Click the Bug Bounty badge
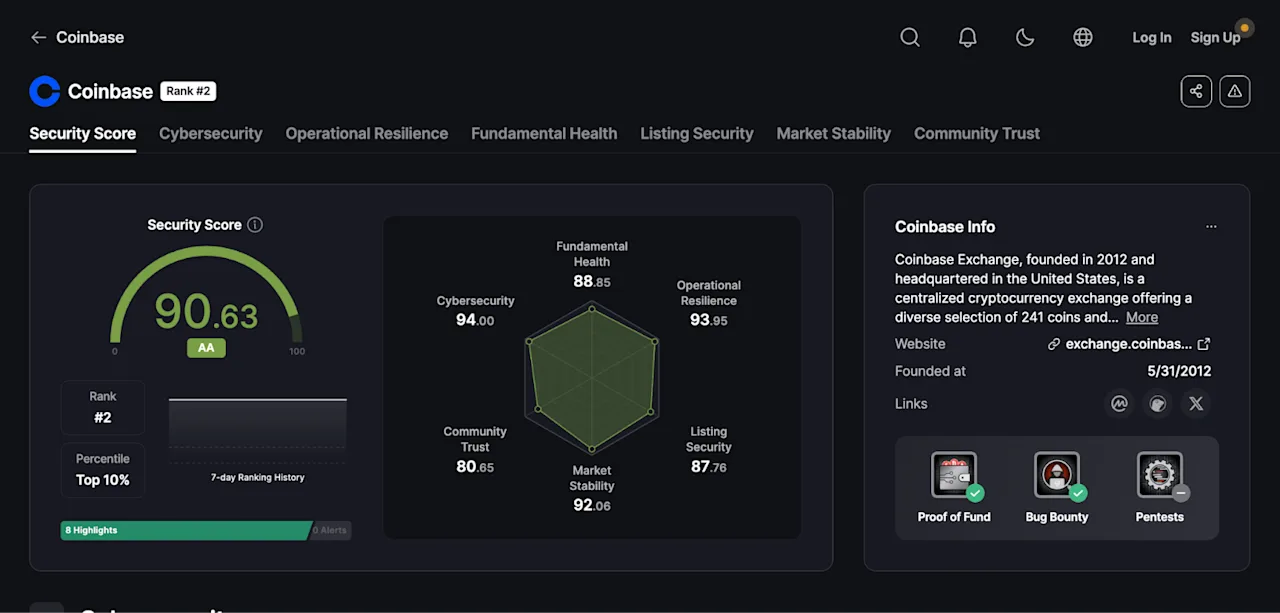 pyautogui.click(x=1057, y=488)
